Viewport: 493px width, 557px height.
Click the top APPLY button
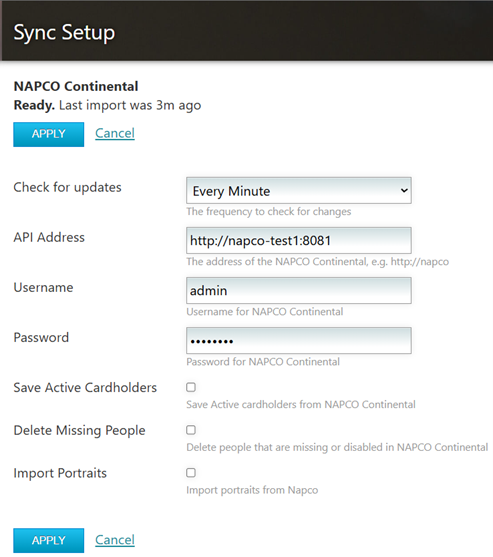click(49, 134)
